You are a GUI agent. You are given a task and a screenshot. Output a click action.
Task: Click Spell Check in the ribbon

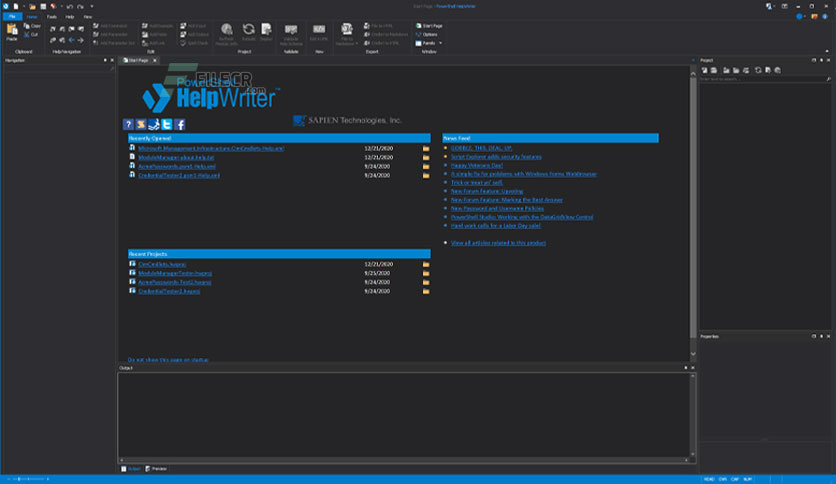click(195, 43)
